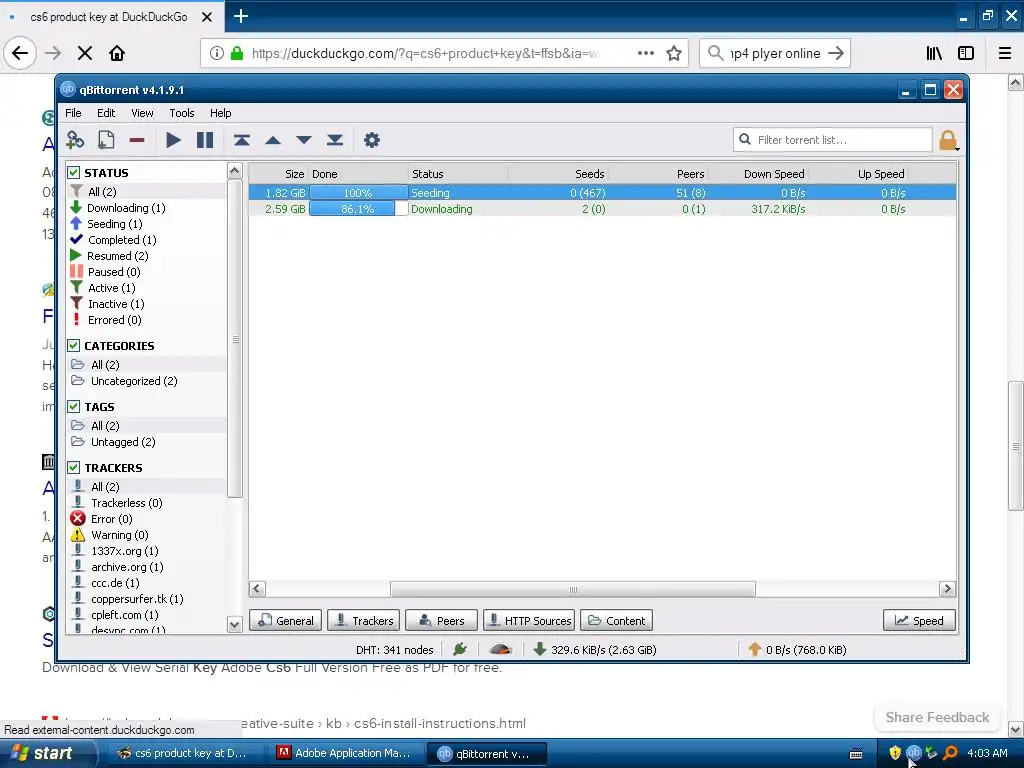Move torrent to top of queue
Viewport: 1024px width, 768px height.
pos(242,140)
